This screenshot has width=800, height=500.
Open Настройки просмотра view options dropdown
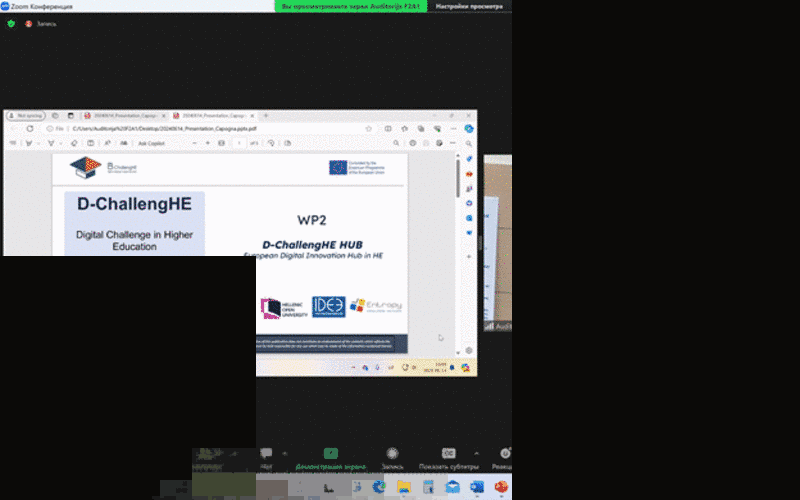pos(469,6)
